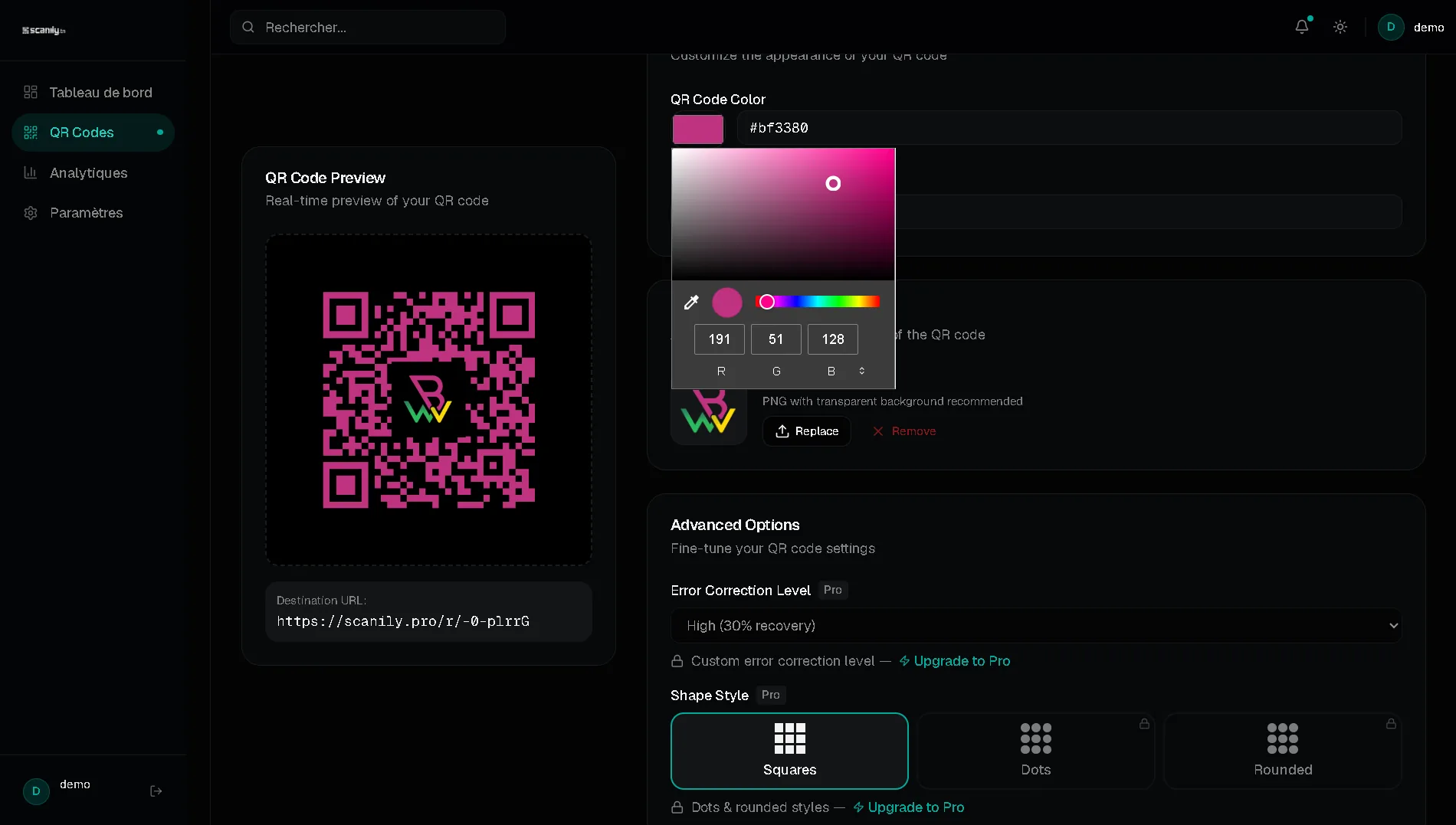Click the Tableau de bord grid icon

tap(31, 93)
